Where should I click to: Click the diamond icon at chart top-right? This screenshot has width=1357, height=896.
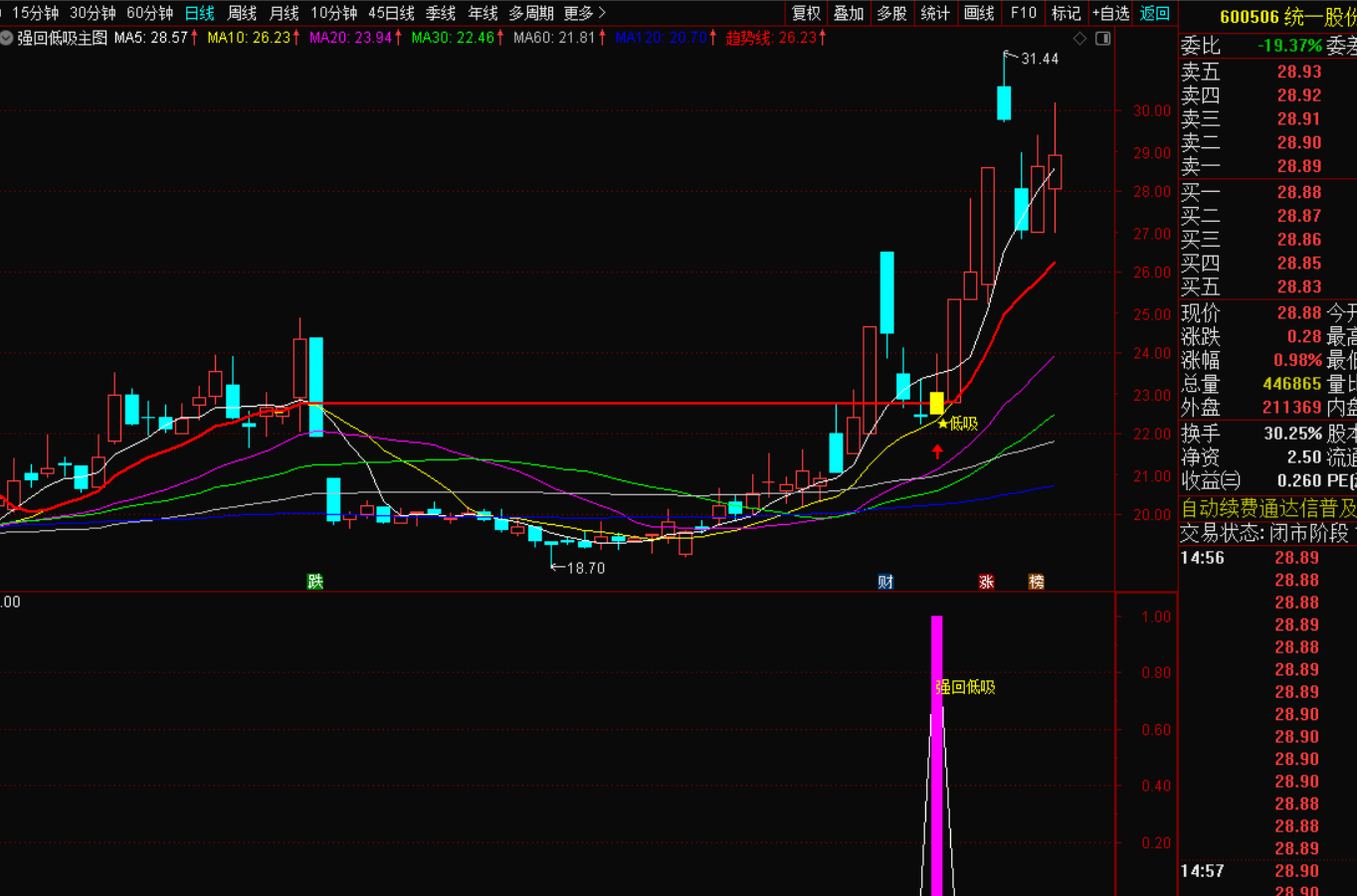tap(1080, 39)
